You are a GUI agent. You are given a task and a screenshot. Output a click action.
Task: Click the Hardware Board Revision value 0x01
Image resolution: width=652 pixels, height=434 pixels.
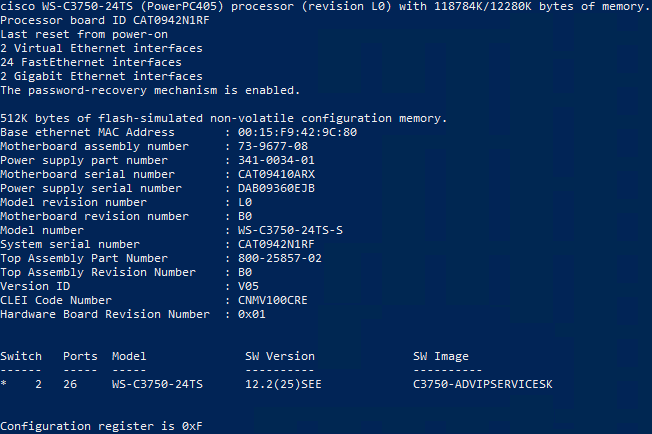coord(252,314)
